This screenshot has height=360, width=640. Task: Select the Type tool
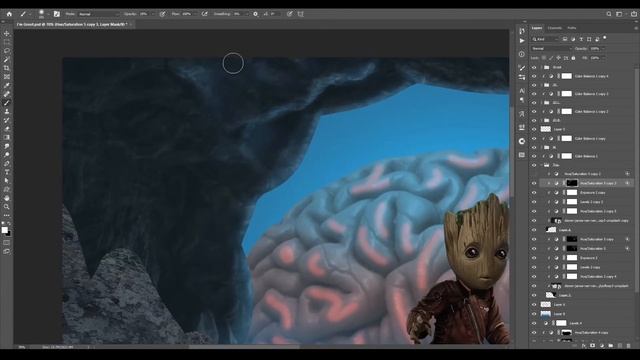coord(7,172)
